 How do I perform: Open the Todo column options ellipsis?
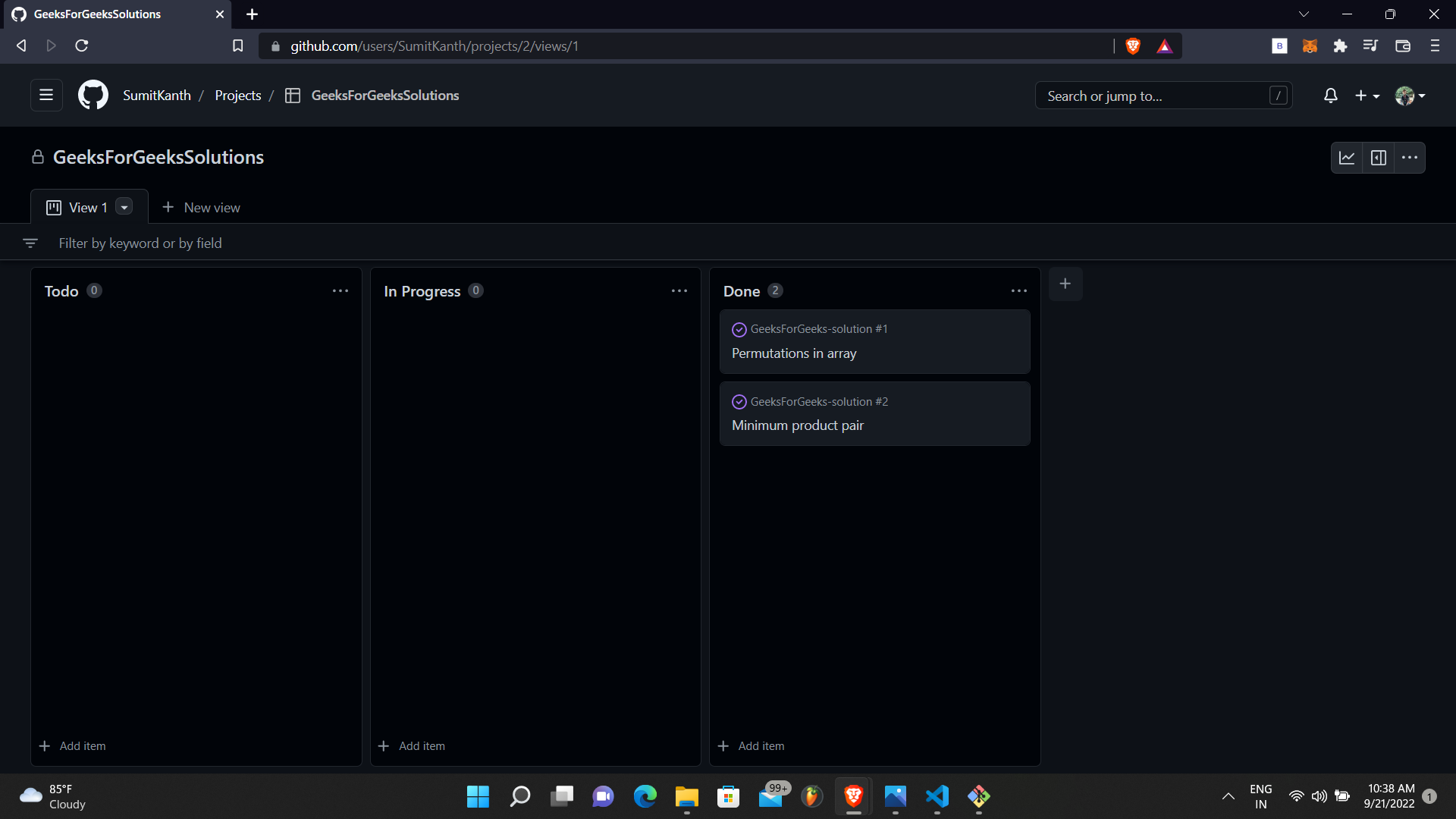click(x=340, y=290)
